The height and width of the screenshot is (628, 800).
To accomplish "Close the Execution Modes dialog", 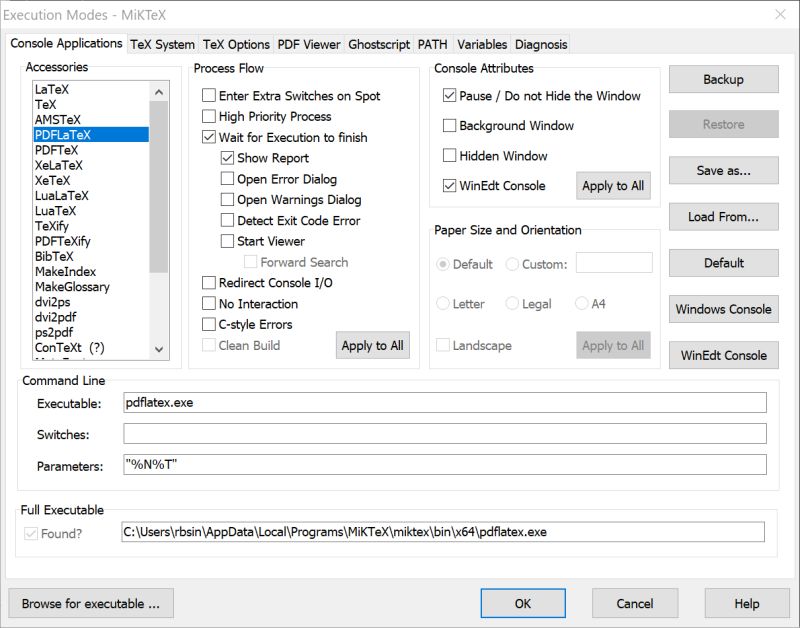I will 780,14.
